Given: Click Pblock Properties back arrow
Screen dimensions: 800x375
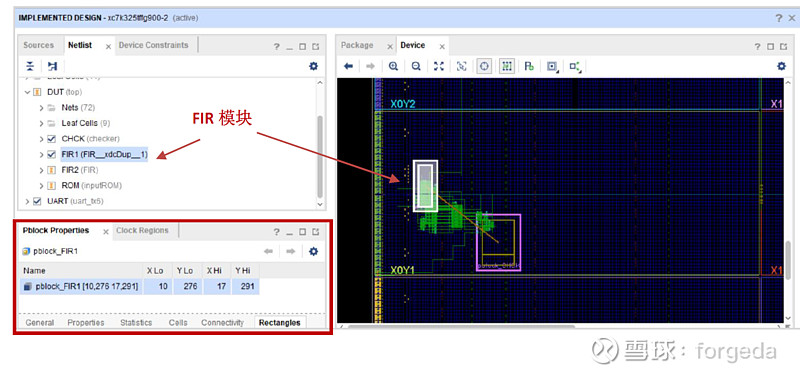Looking at the screenshot, I should click(x=268, y=251).
